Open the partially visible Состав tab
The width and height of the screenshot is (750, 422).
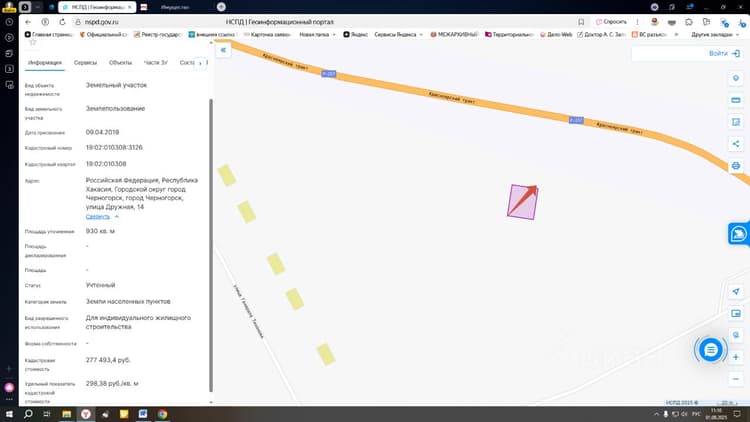(187, 63)
